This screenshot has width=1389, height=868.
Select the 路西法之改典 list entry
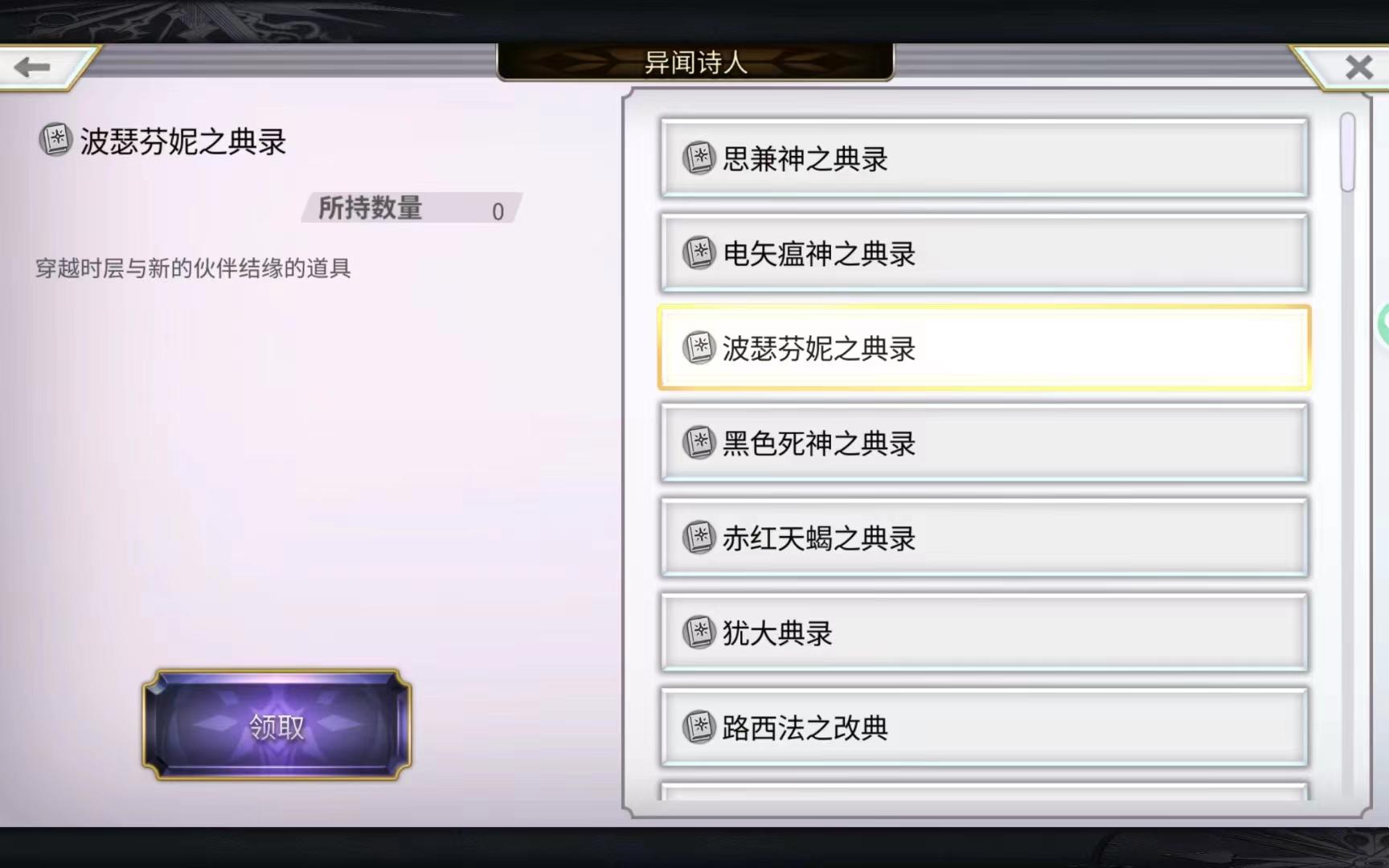[985, 727]
